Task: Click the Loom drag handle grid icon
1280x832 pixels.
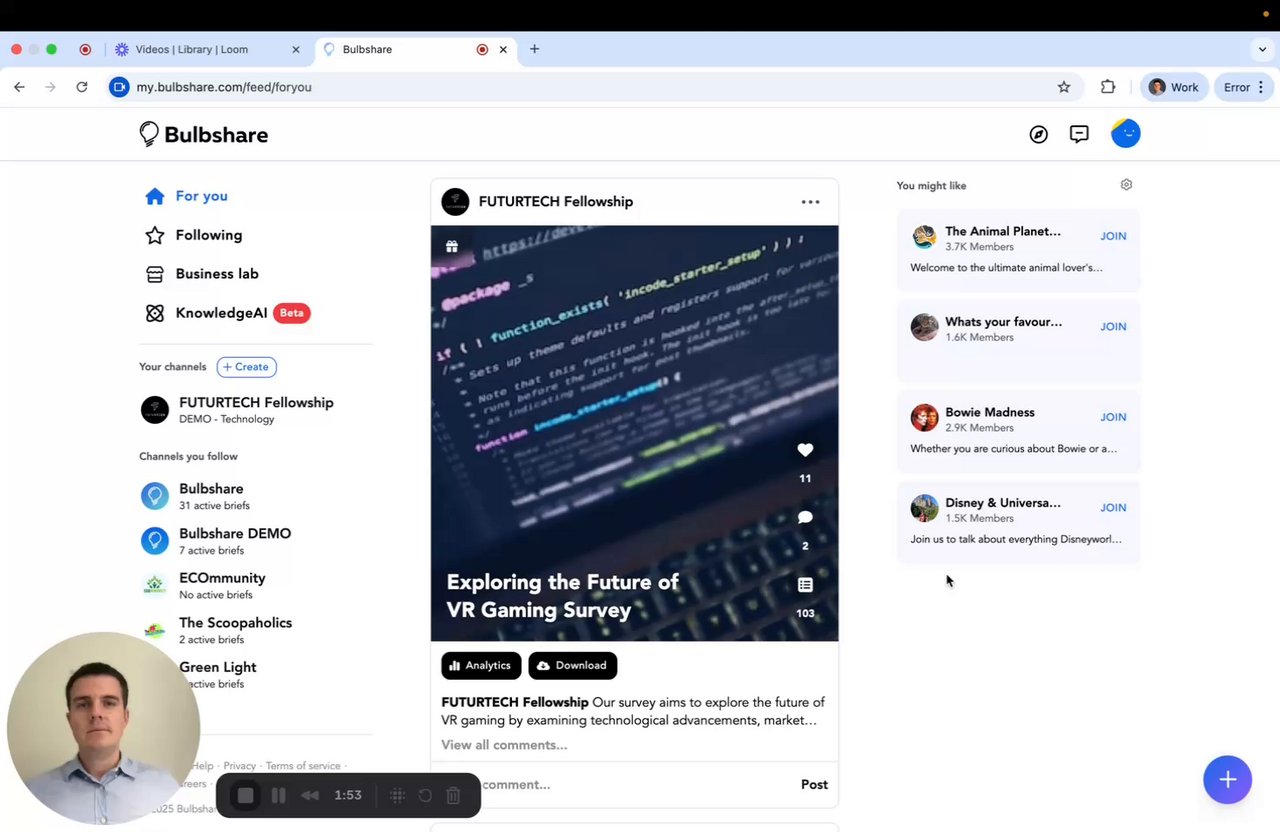Action: [x=397, y=795]
